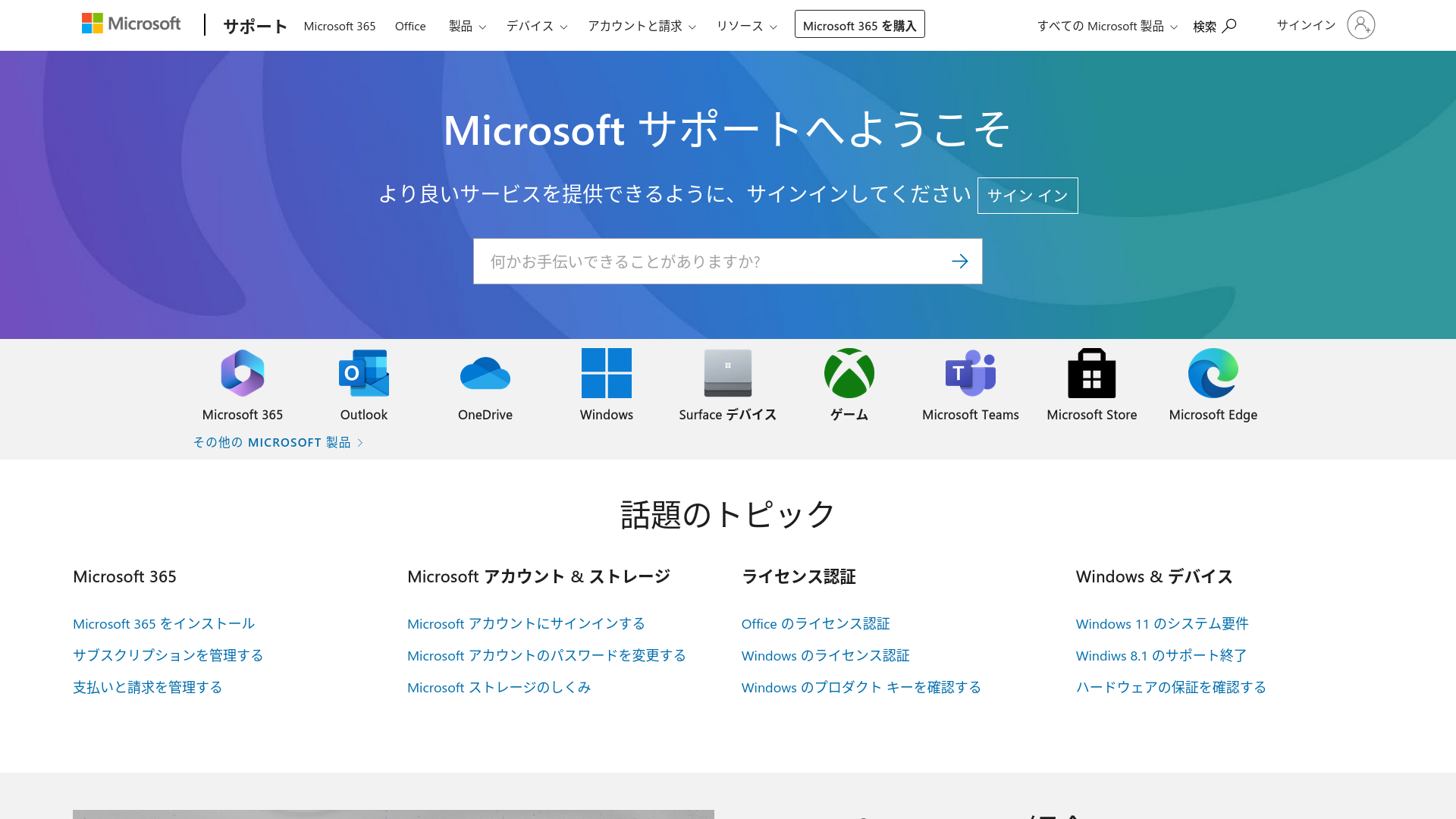Open Microsoft アカウントにサインインする link
Image resolution: width=1456 pixels, height=819 pixels.
526,623
